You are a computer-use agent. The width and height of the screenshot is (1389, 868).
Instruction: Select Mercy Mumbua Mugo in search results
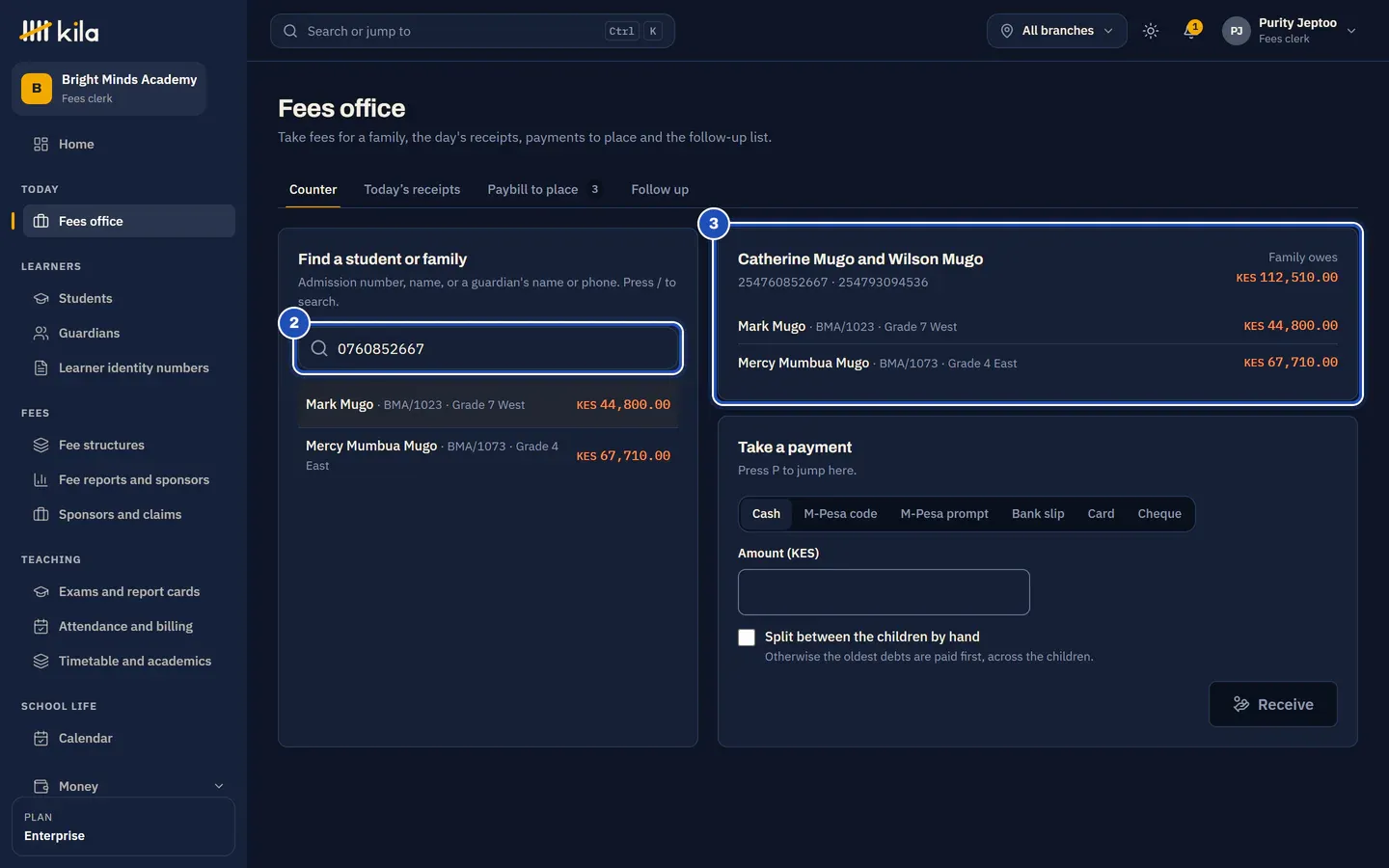(x=488, y=455)
